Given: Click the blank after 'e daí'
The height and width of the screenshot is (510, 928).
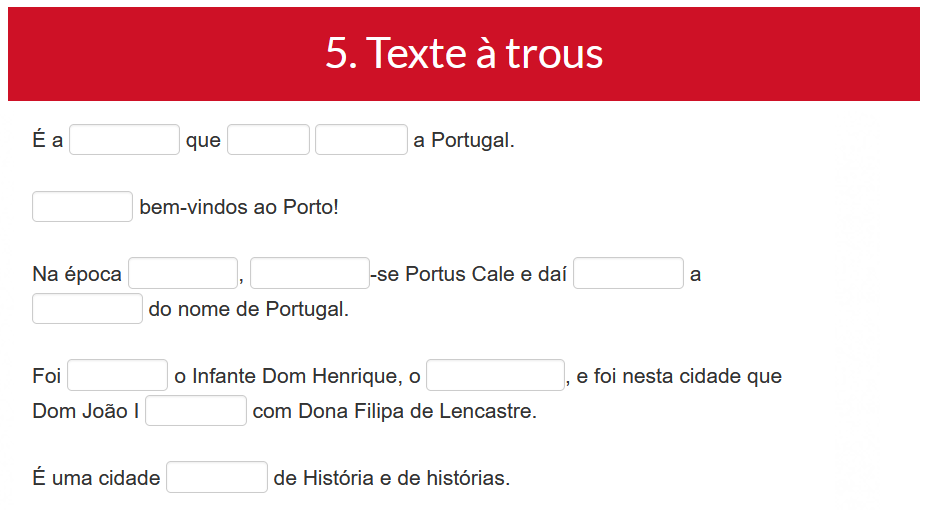Looking at the screenshot, I should tap(628, 273).
